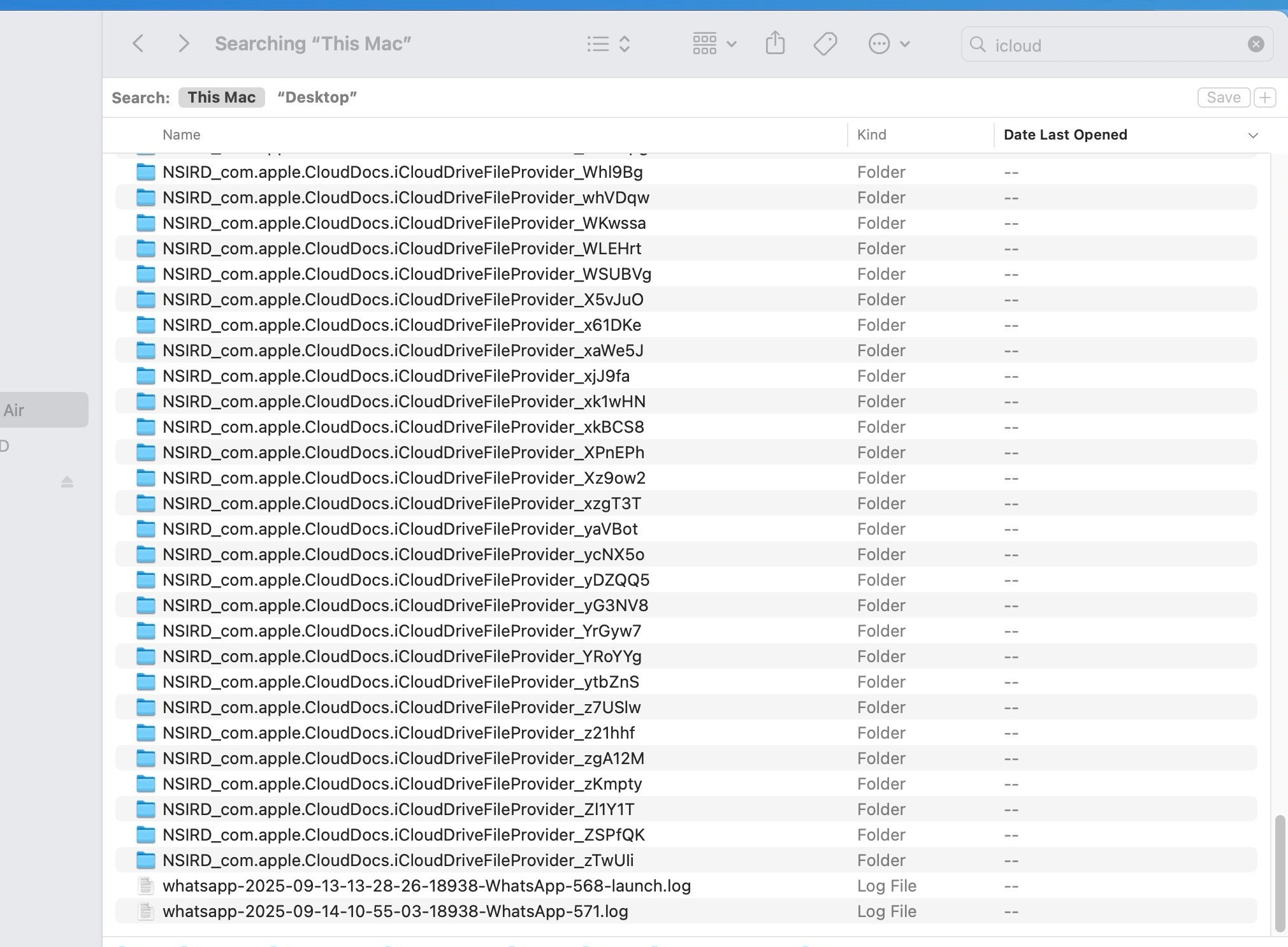Click the eject icon in sidebar
The width and height of the screenshot is (1288, 947).
pyautogui.click(x=67, y=482)
